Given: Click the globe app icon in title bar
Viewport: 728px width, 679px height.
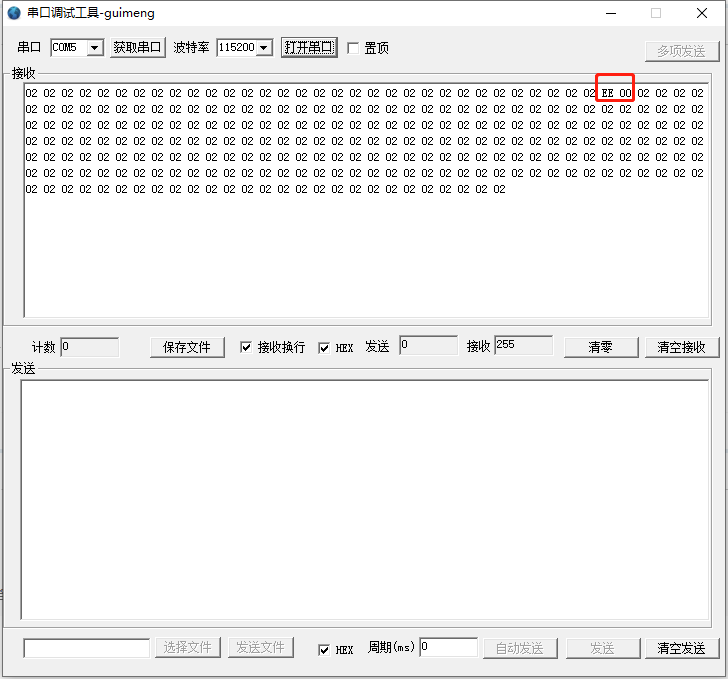Looking at the screenshot, I should (13, 13).
